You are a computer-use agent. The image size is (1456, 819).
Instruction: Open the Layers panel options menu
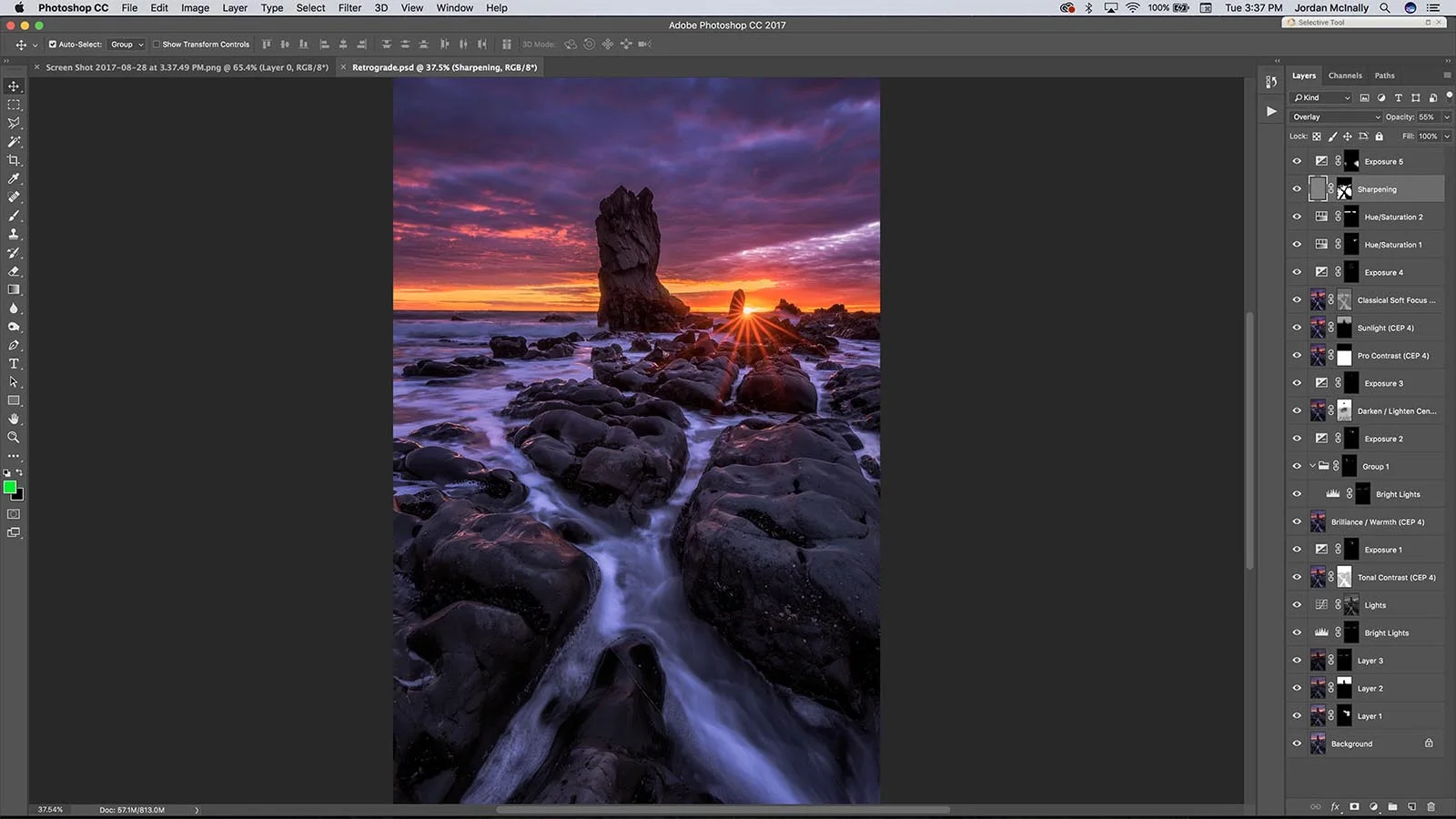click(x=1447, y=76)
